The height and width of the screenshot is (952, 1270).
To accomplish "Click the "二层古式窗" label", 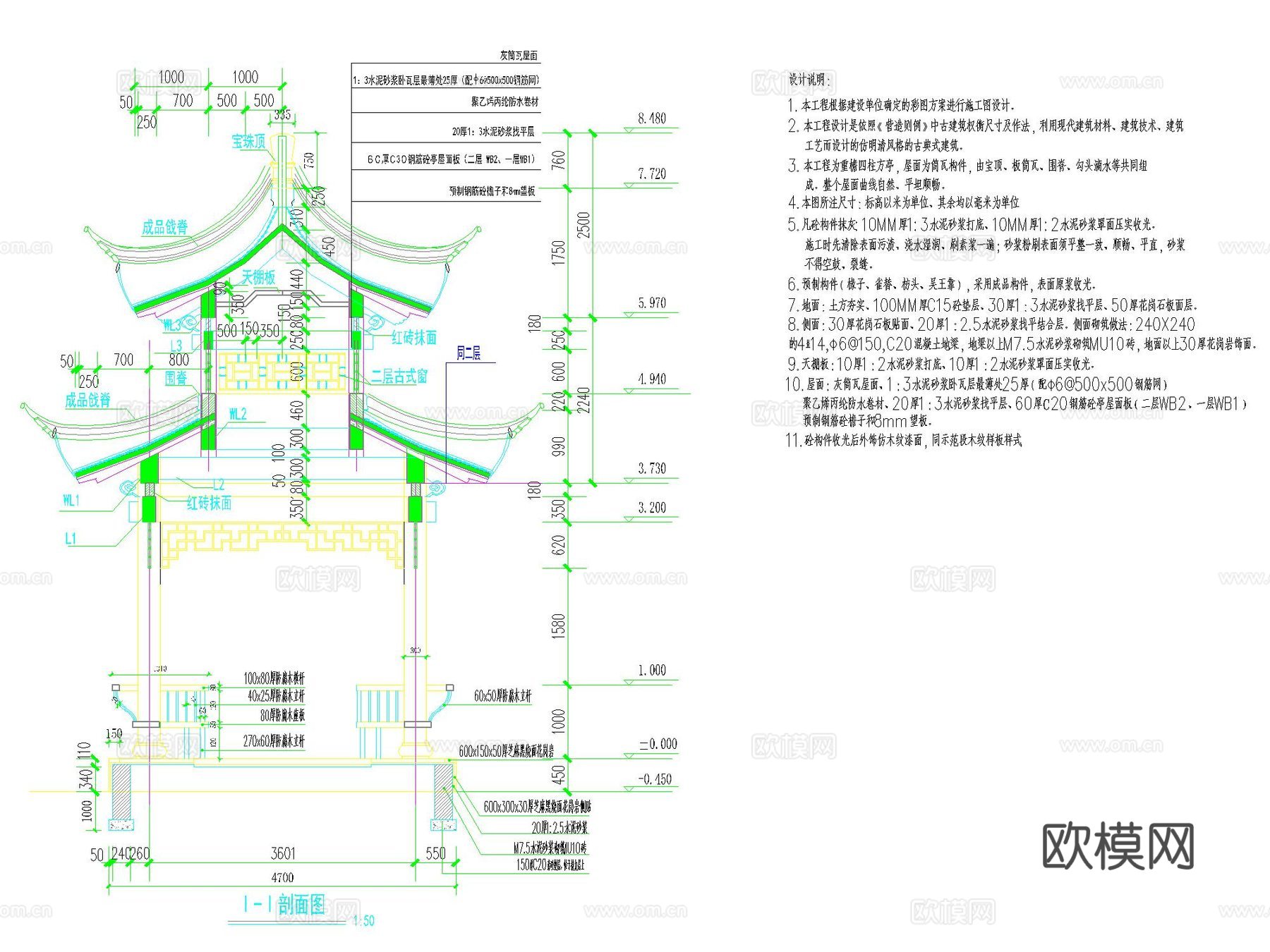I will pos(399,377).
